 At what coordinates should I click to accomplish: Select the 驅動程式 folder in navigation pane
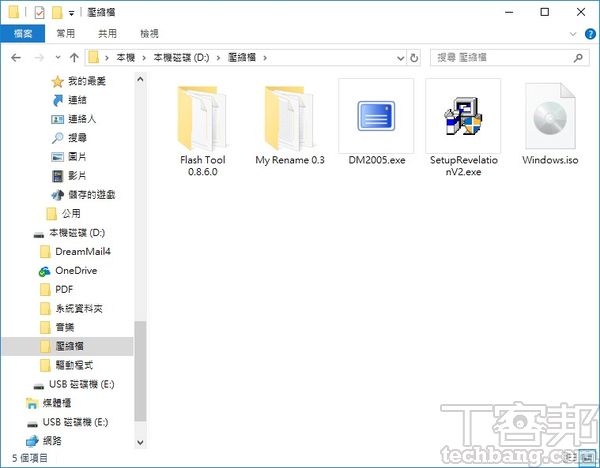click(67, 365)
